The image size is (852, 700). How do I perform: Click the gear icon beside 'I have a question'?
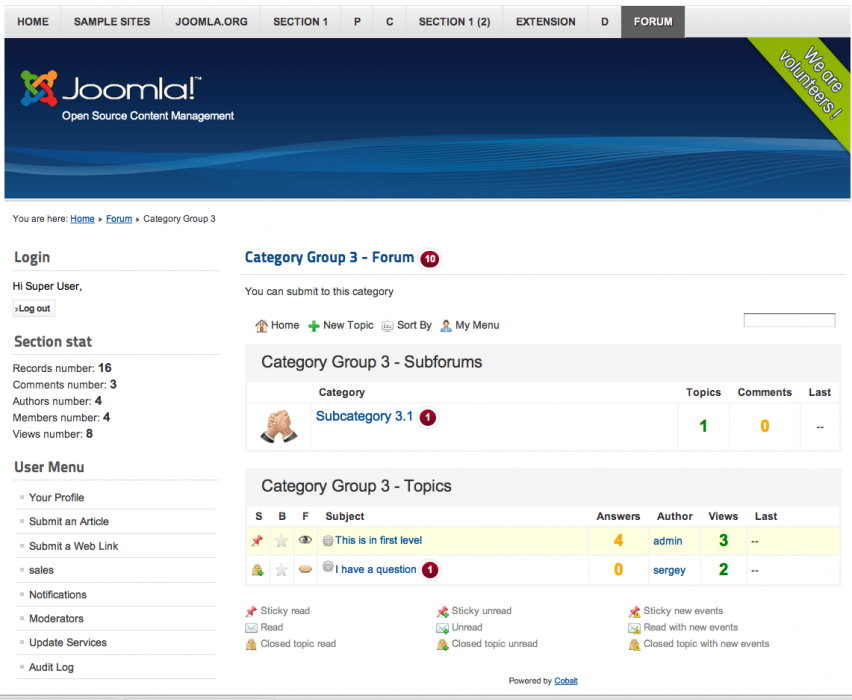pos(327,568)
